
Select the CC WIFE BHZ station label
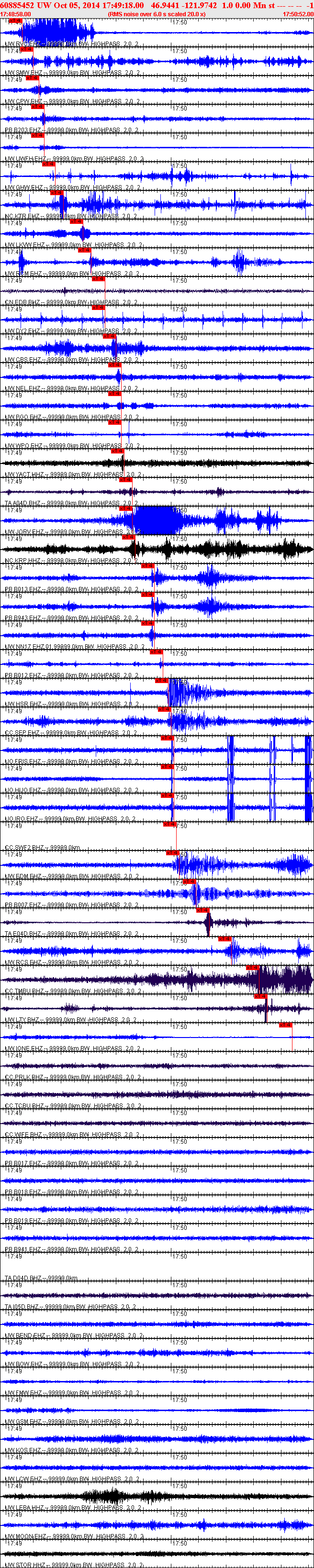[72, 1135]
